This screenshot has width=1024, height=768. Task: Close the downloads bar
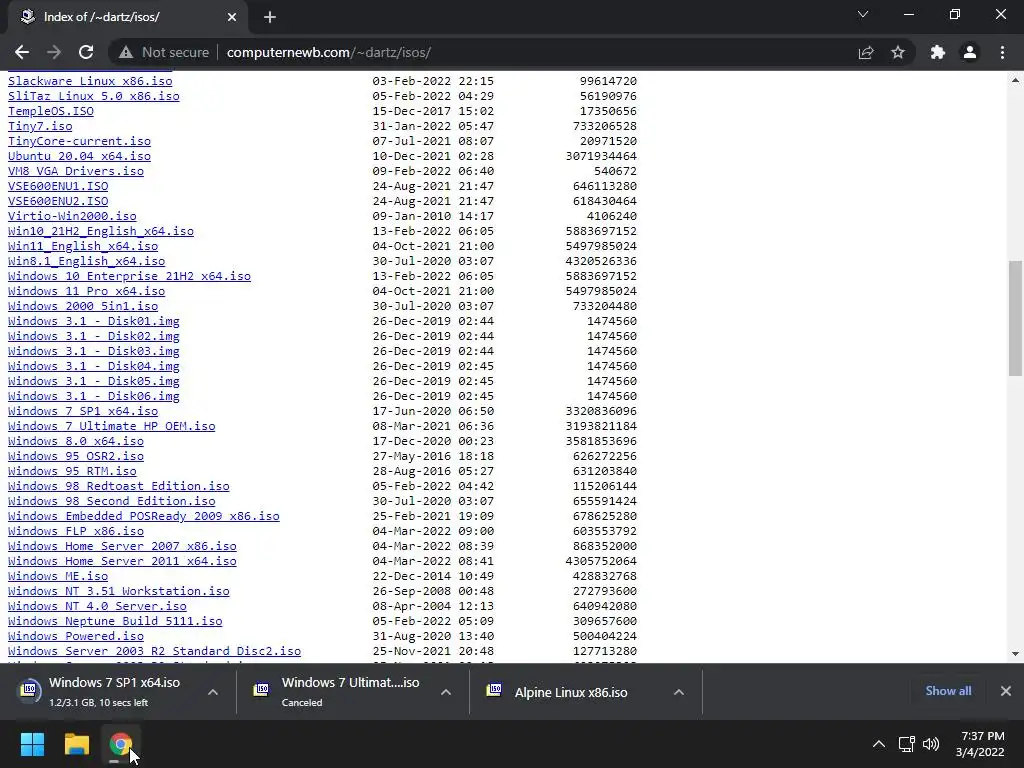click(1006, 691)
